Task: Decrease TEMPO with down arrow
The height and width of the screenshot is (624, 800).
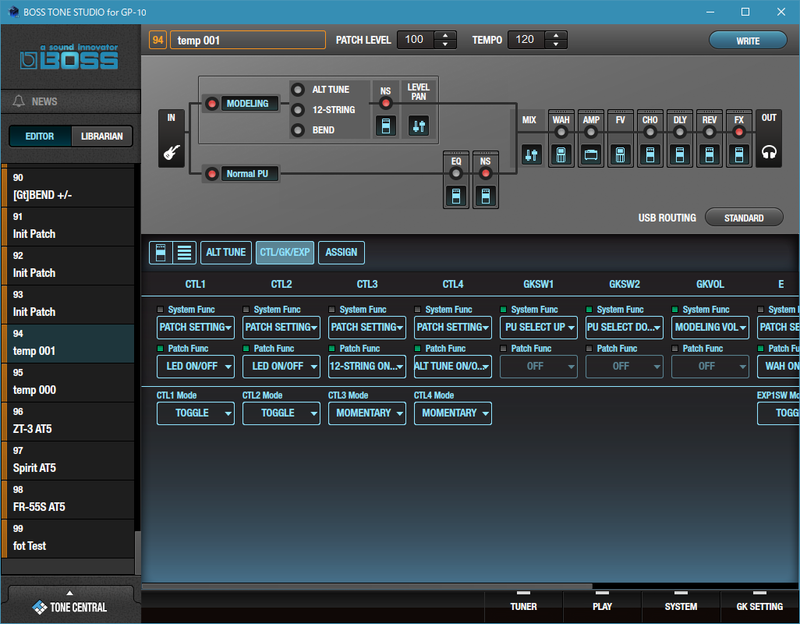Action: (556, 44)
